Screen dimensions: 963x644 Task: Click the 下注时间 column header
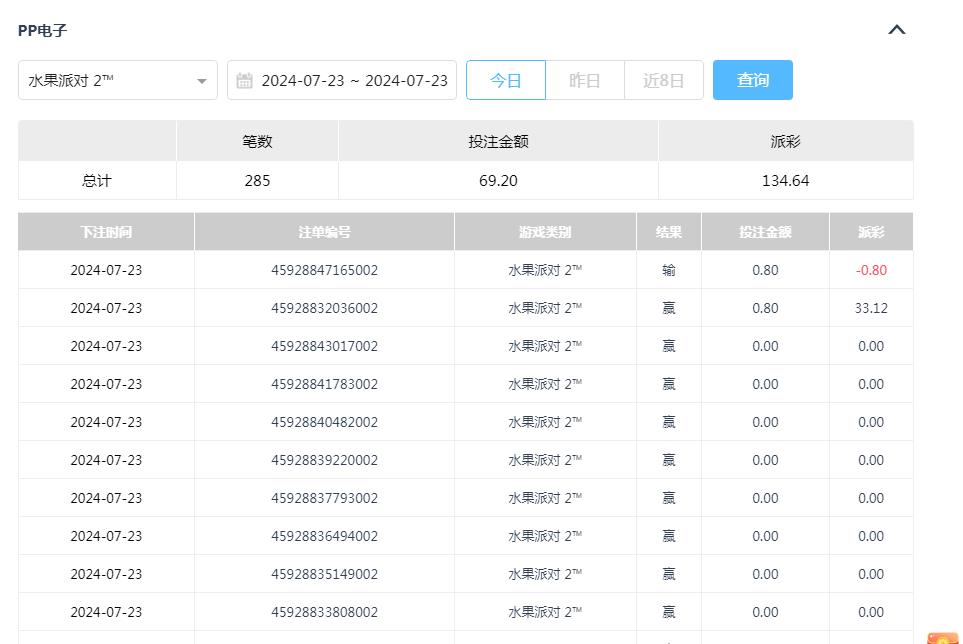(106, 231)
